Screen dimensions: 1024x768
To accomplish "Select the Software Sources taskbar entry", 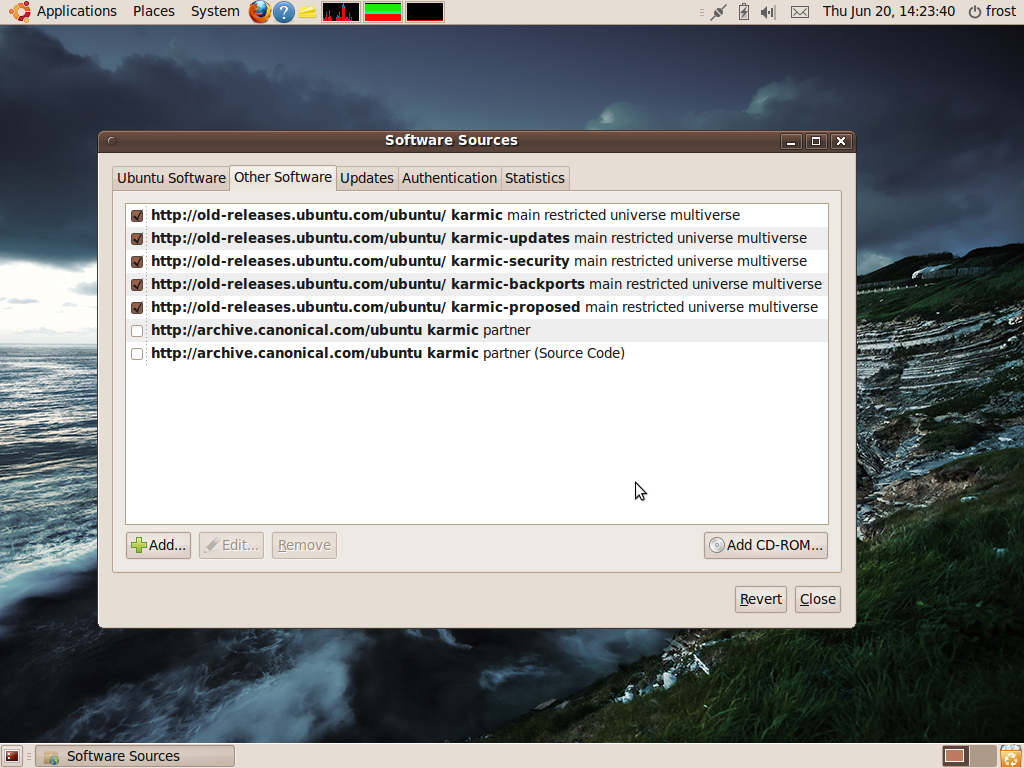I will click(135, 756).
